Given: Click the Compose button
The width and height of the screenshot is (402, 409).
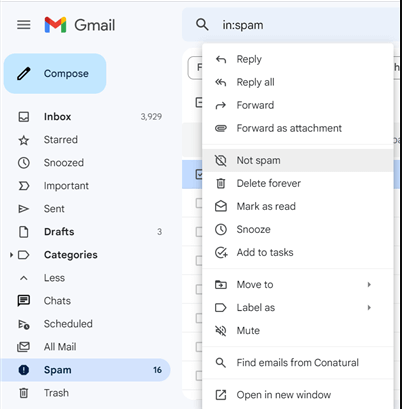Looking at the screenshot, I should coord(55,73).
